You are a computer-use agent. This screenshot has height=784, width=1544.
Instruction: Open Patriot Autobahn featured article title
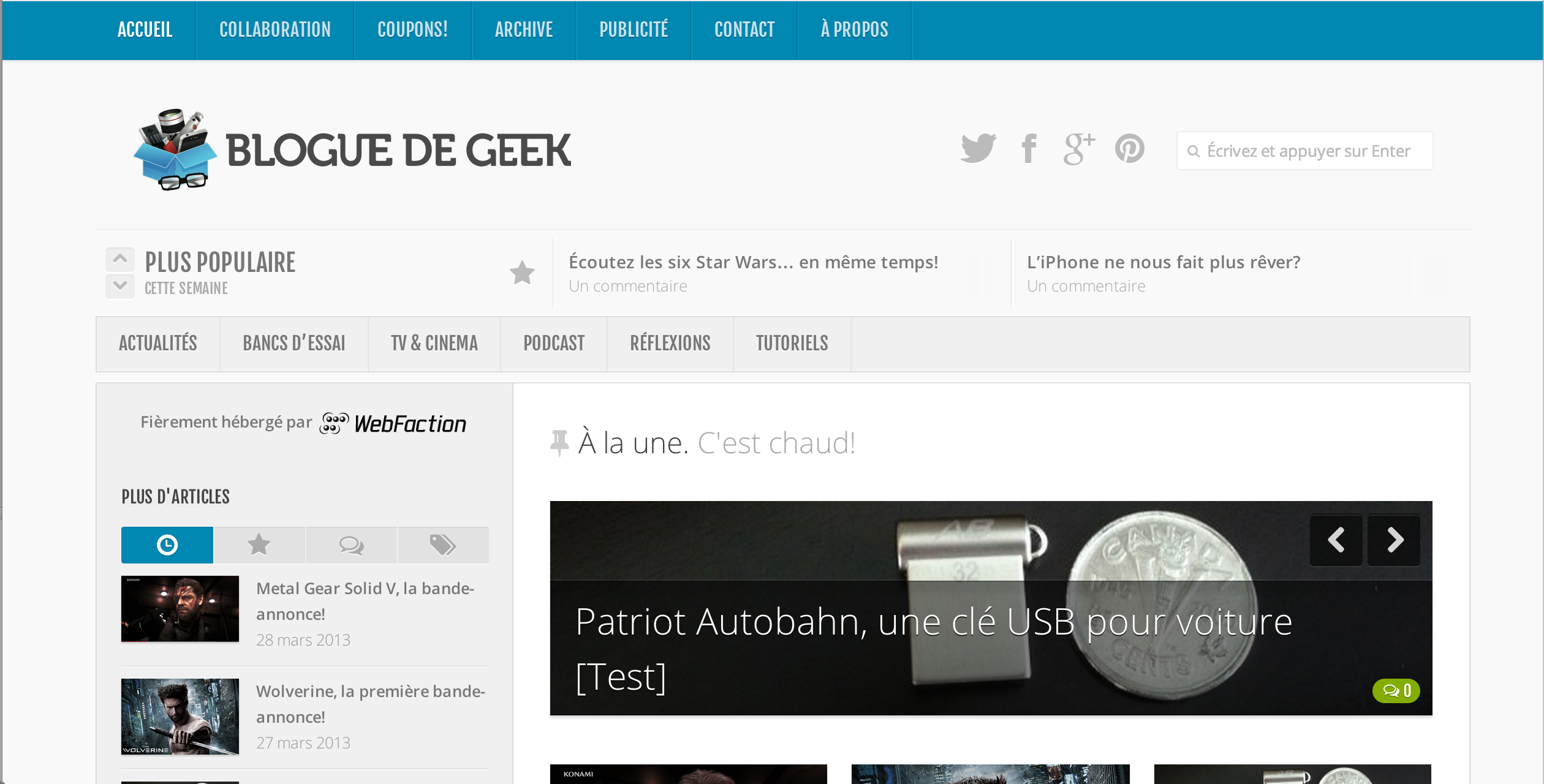[934, 649]
